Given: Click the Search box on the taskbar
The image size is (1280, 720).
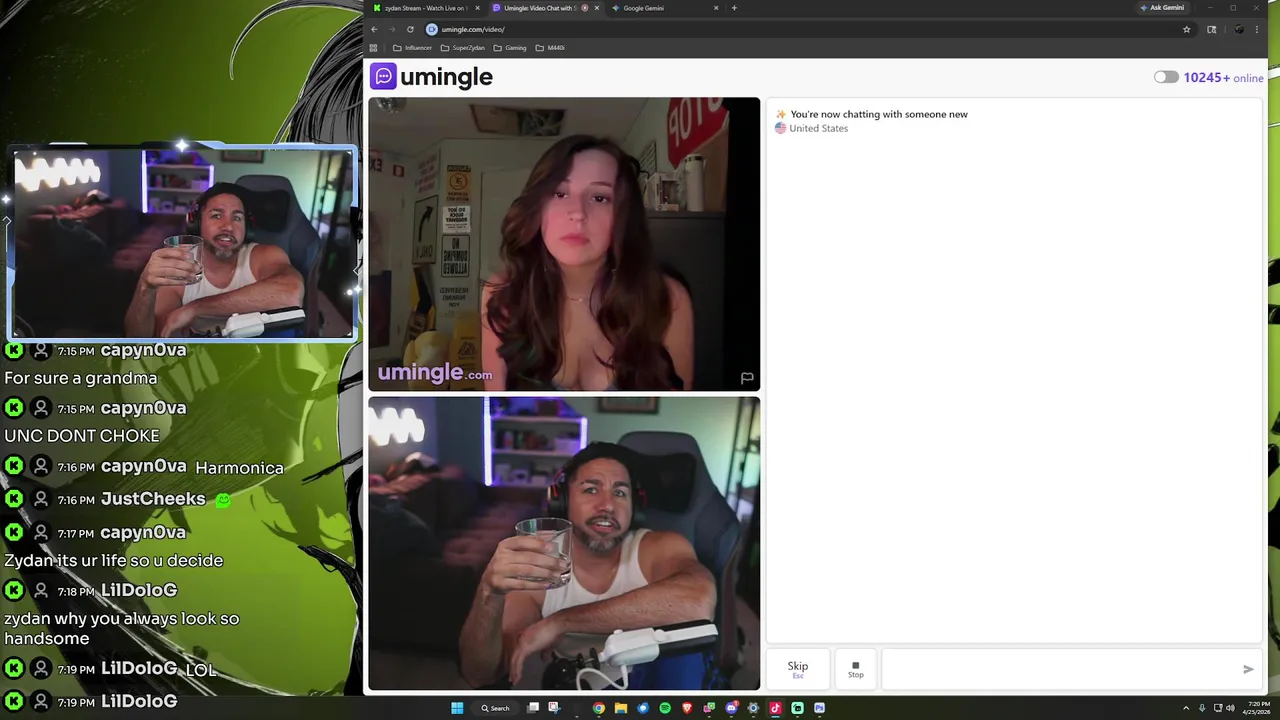Looking at the screenshot, I should tap(497, 708).
